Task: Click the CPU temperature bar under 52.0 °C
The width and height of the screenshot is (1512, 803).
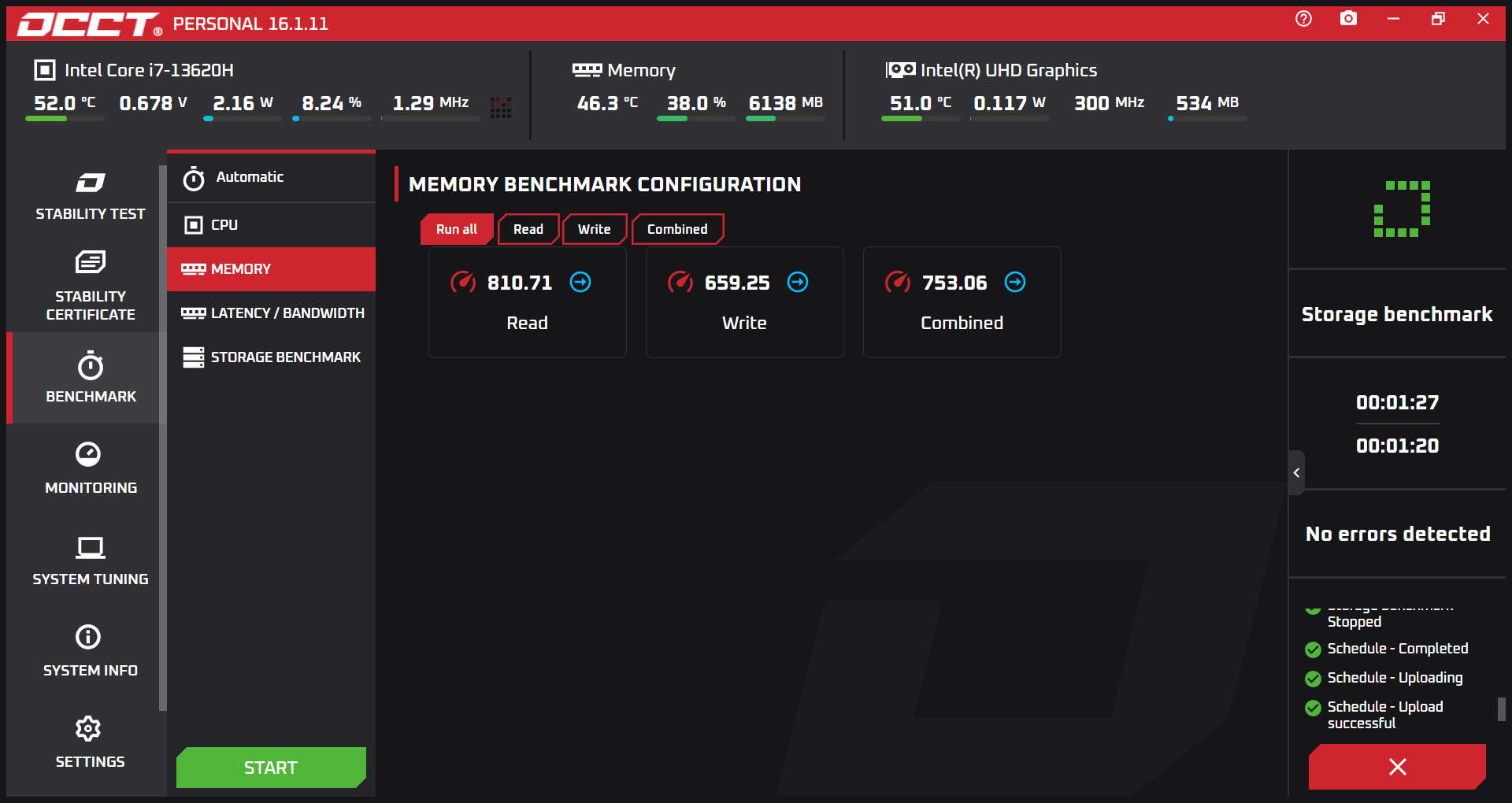Action: [x=65, y=119]
